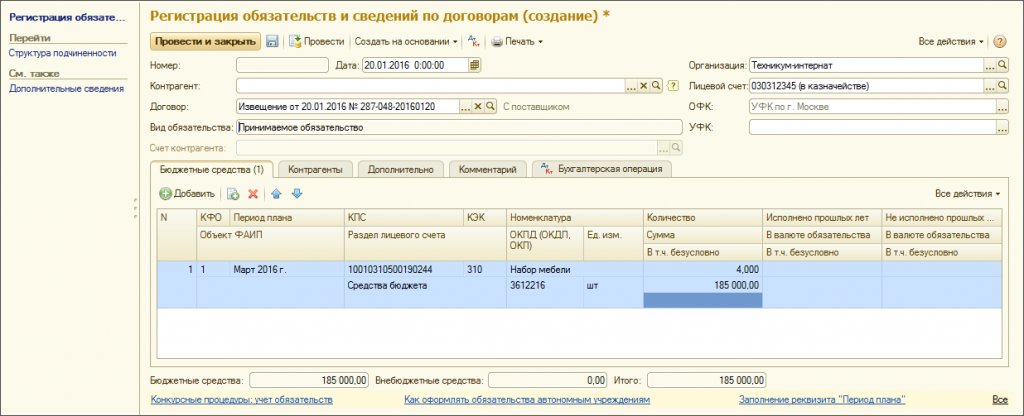Open the help question mark icon at top right
1024x416 pixels.
click(1000, 41)
